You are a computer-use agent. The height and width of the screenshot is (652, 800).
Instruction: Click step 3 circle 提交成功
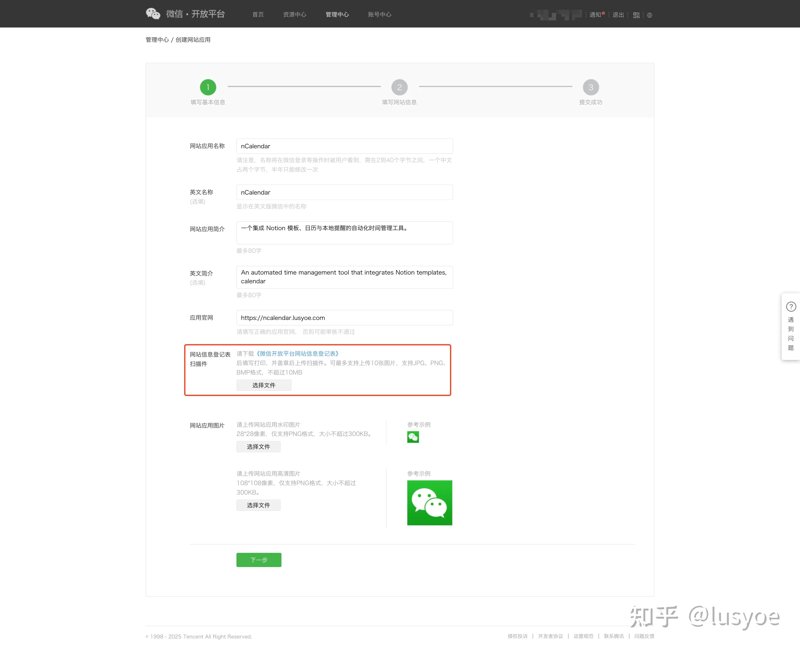click(591, 87)
